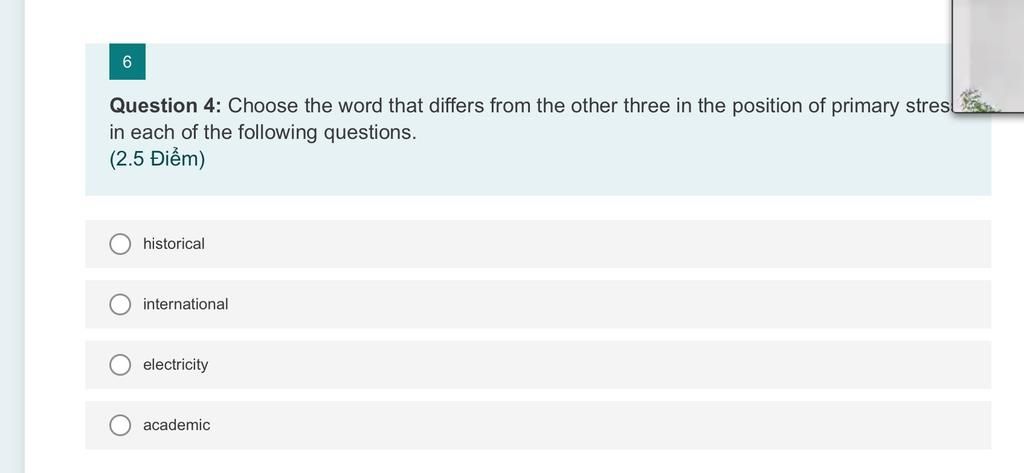Click the "(2.5 Điểm)" points label

(x=157, y=159)
